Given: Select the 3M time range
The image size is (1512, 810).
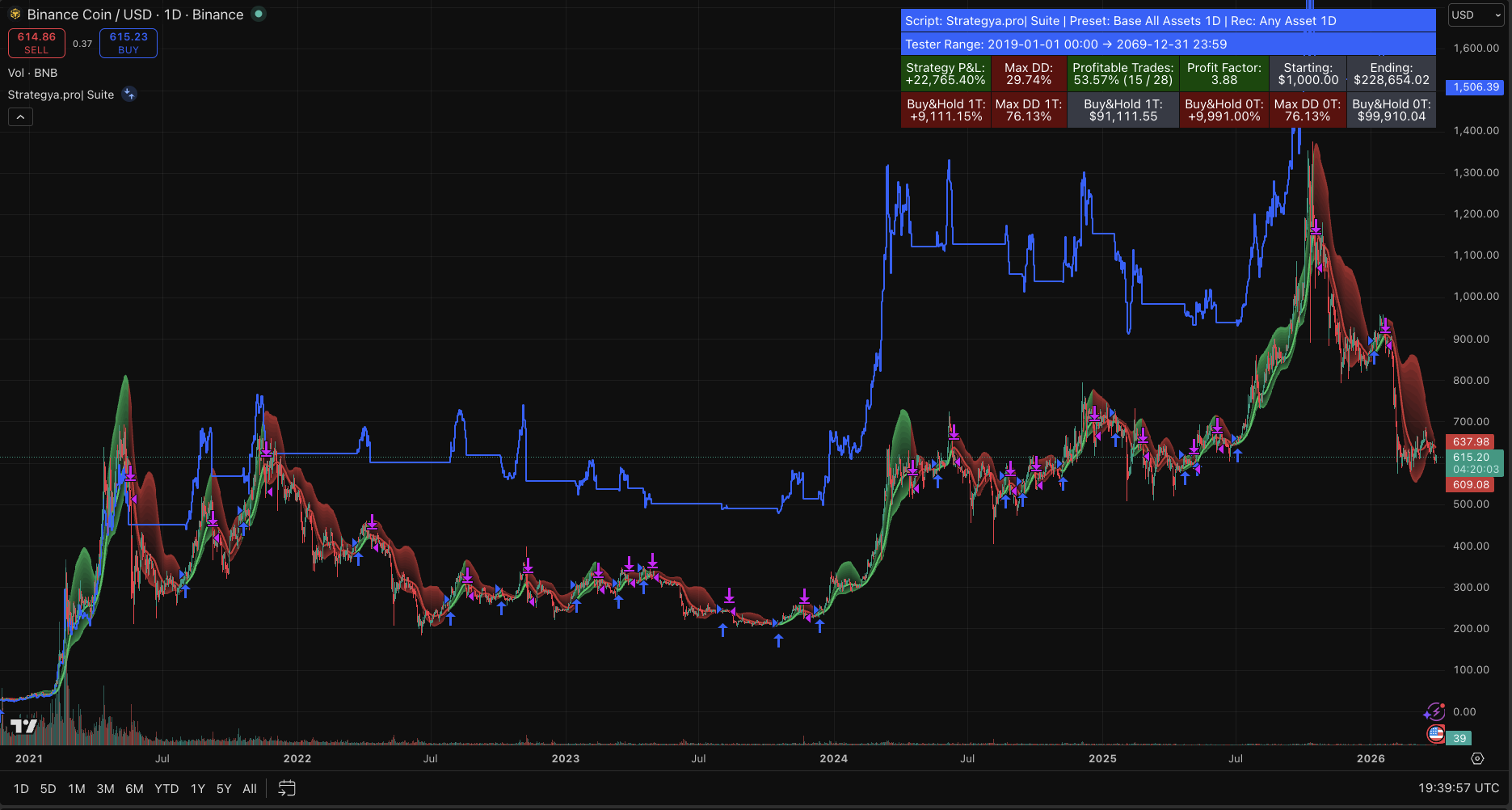Looking at the screenshot, I should pos(106,788).
